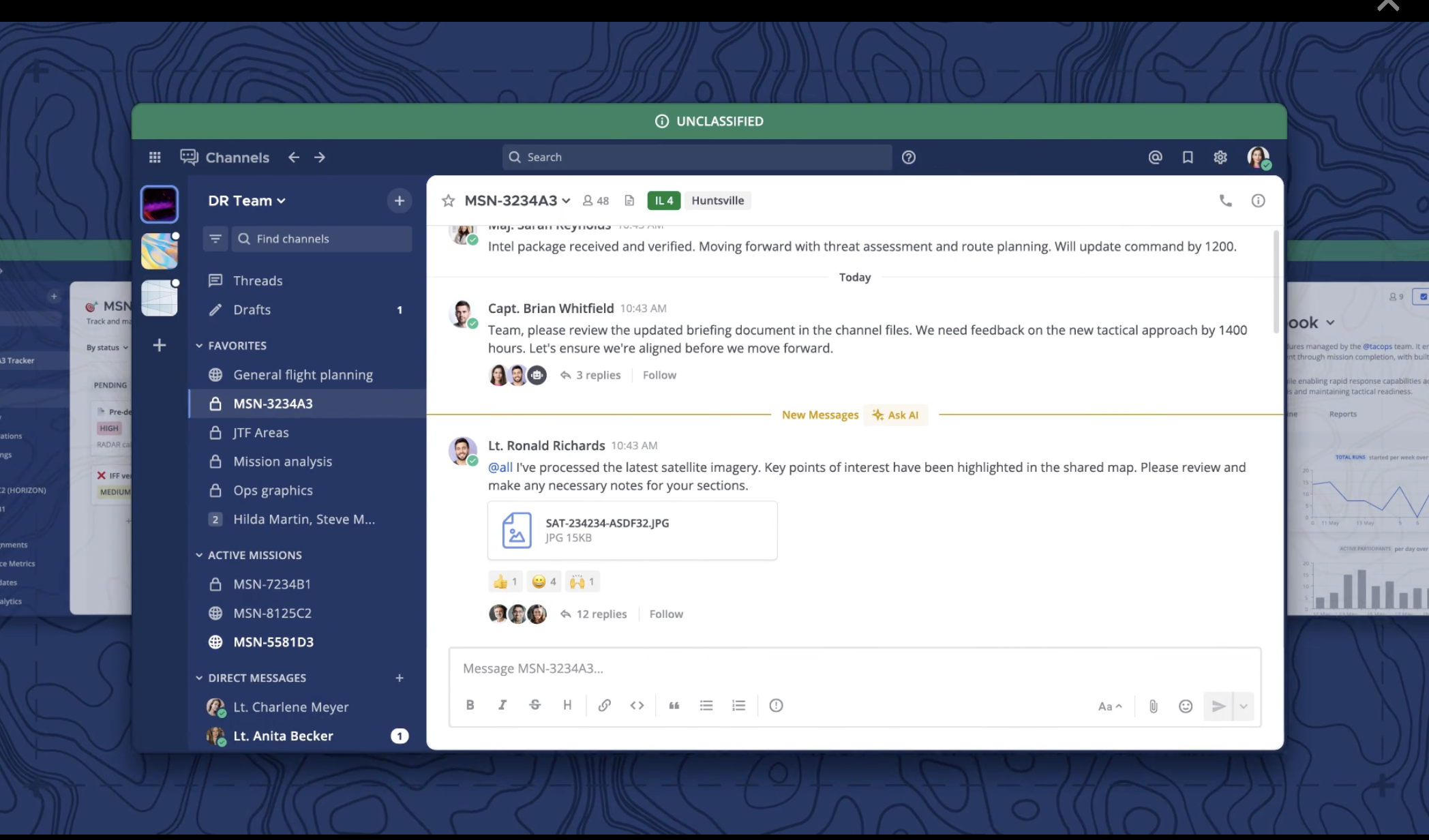Apply bold formatting
1429x840 pixels.
pos(470,705)
